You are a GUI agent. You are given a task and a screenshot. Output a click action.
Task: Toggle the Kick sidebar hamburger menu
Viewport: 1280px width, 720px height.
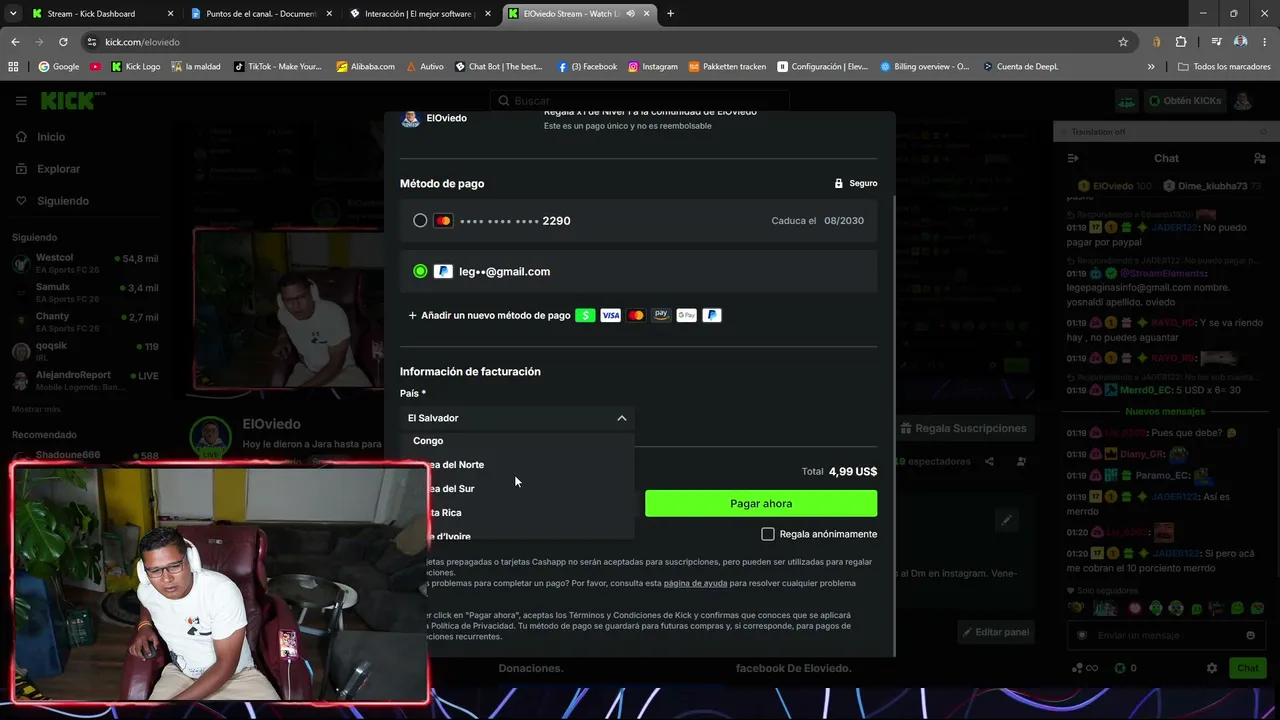(21, 101)
